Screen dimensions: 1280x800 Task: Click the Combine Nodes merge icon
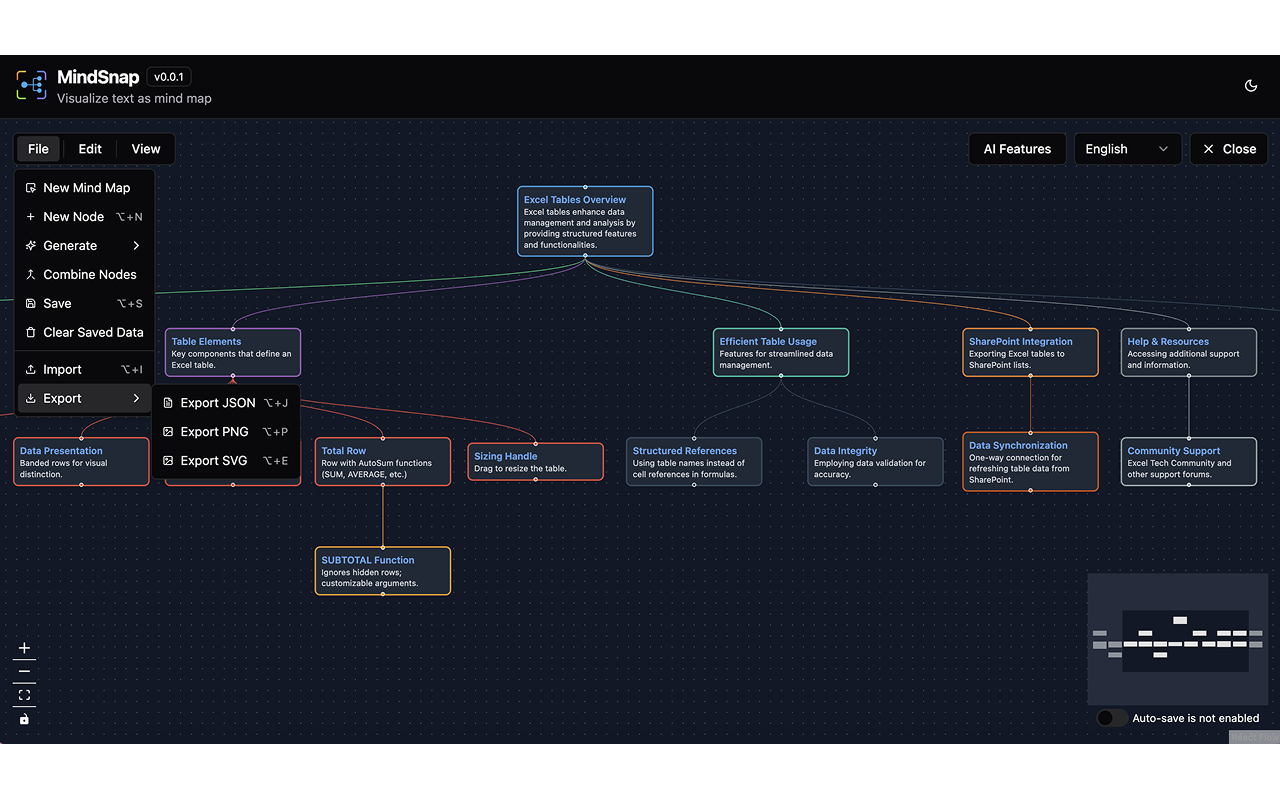click(x=29, y=274)
